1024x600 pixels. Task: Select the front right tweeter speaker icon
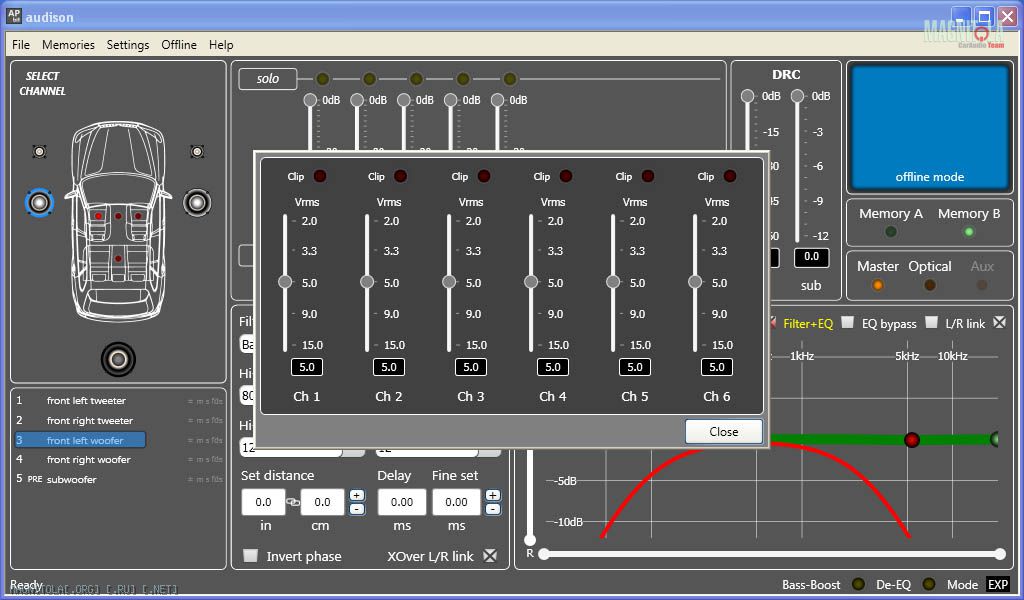197,151
